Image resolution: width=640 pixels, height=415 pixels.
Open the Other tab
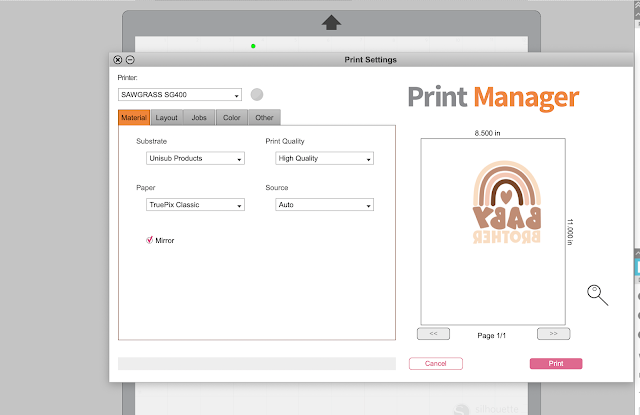coord(264,118)
